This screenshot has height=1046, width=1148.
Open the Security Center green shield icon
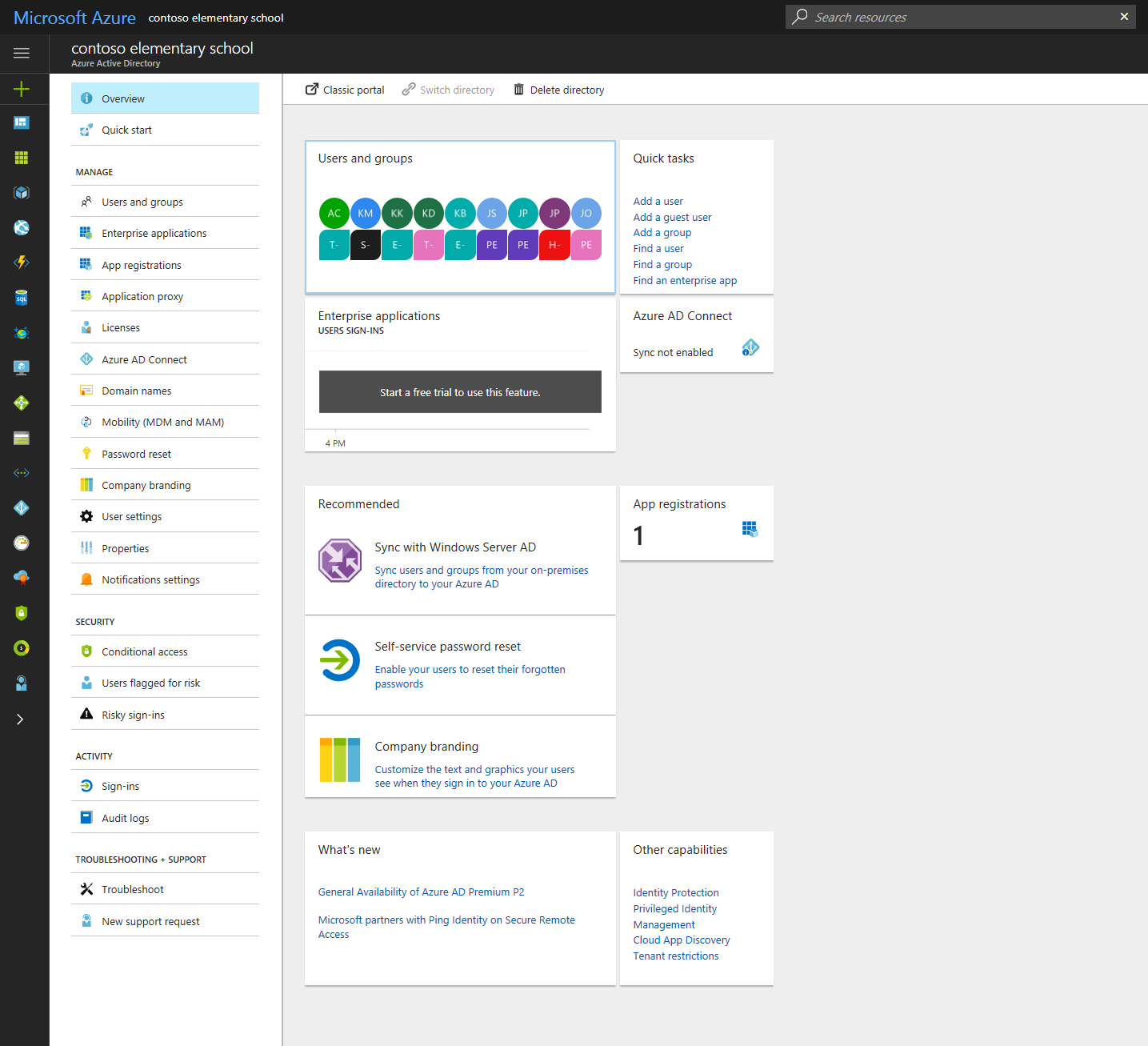22,613
